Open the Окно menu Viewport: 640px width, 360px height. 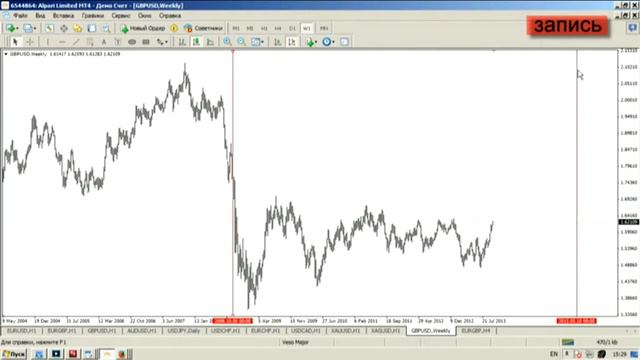(144, 16)
